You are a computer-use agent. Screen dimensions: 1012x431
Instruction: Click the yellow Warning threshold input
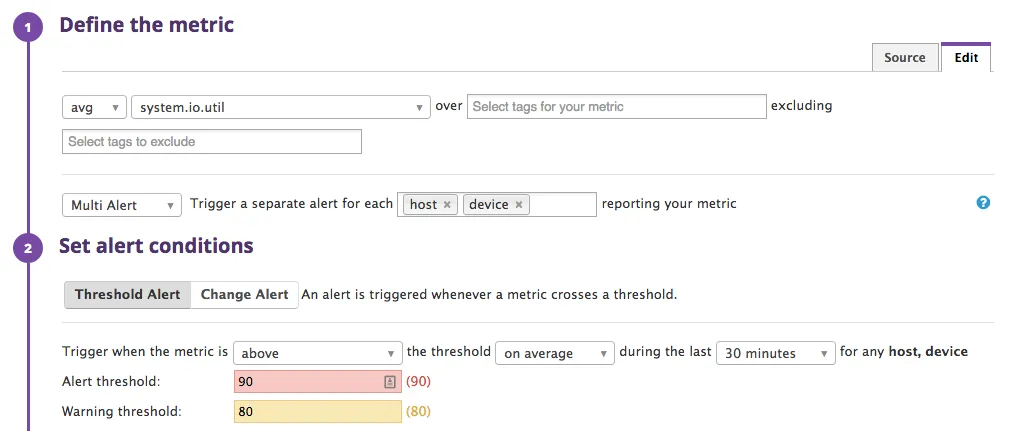coord(317,411)
